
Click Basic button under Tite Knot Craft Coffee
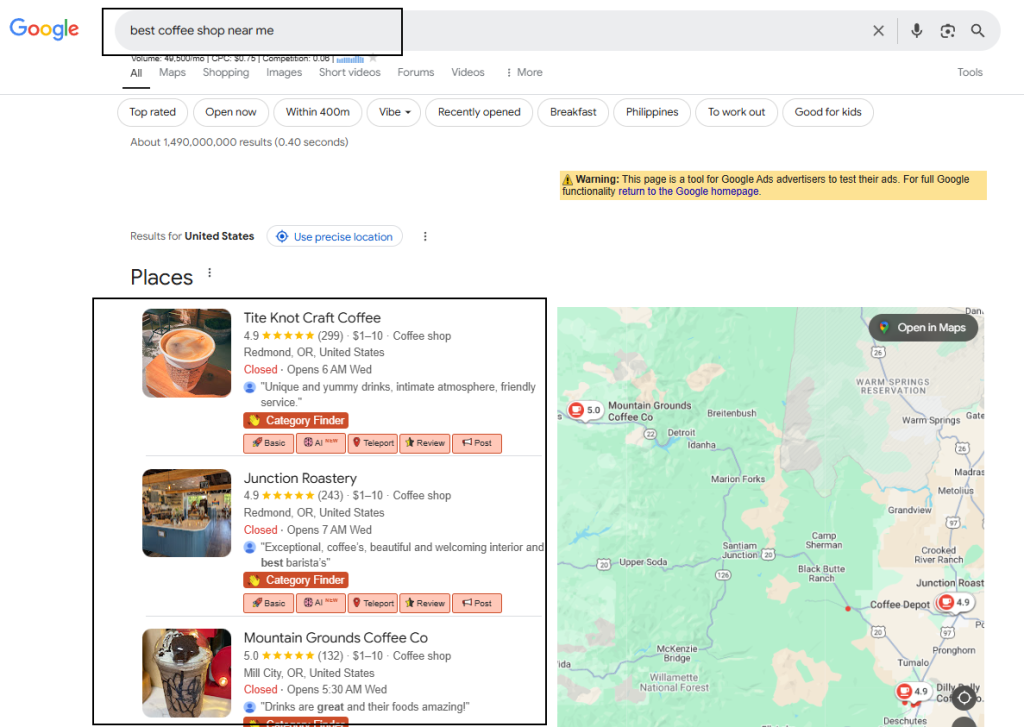tap(268, 443)
